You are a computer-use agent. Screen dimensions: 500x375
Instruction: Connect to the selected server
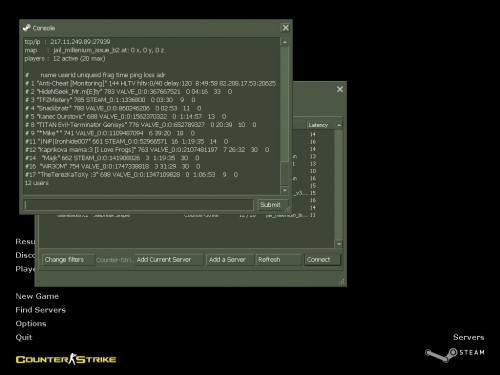click(322, 260)
